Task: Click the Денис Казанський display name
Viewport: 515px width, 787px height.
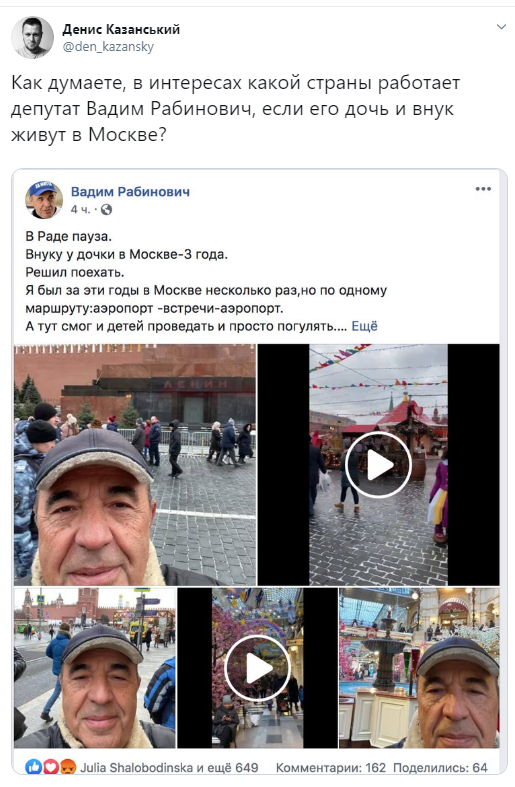Action: click(x=121, y=30)
